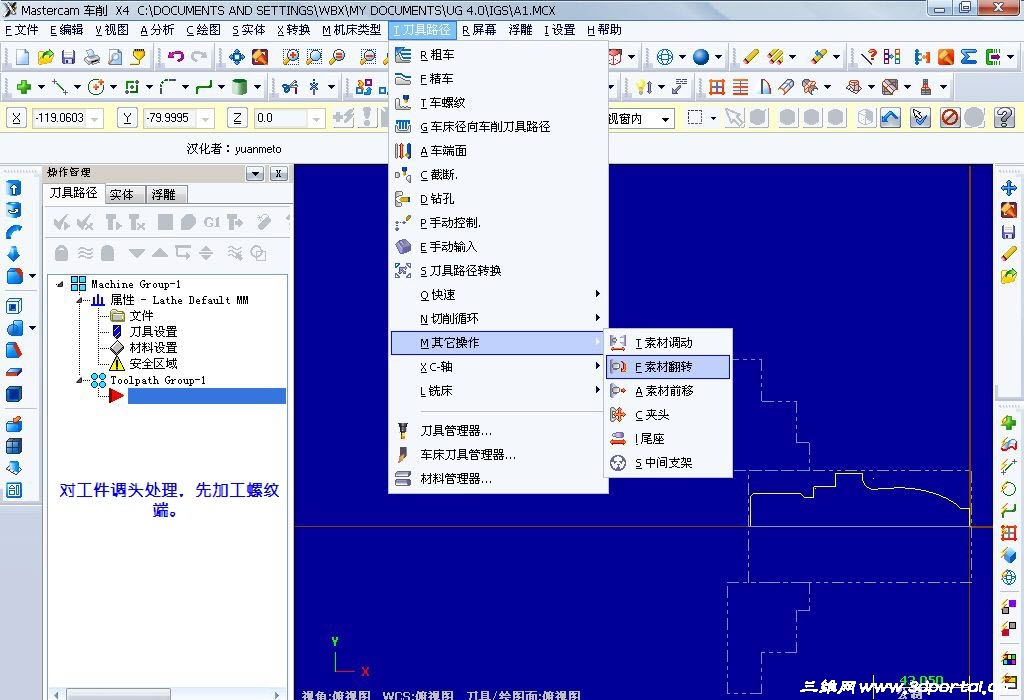Select 素材翻转 stock flip submenu item
Viewport: 1024px width, 700px height.
668,367
